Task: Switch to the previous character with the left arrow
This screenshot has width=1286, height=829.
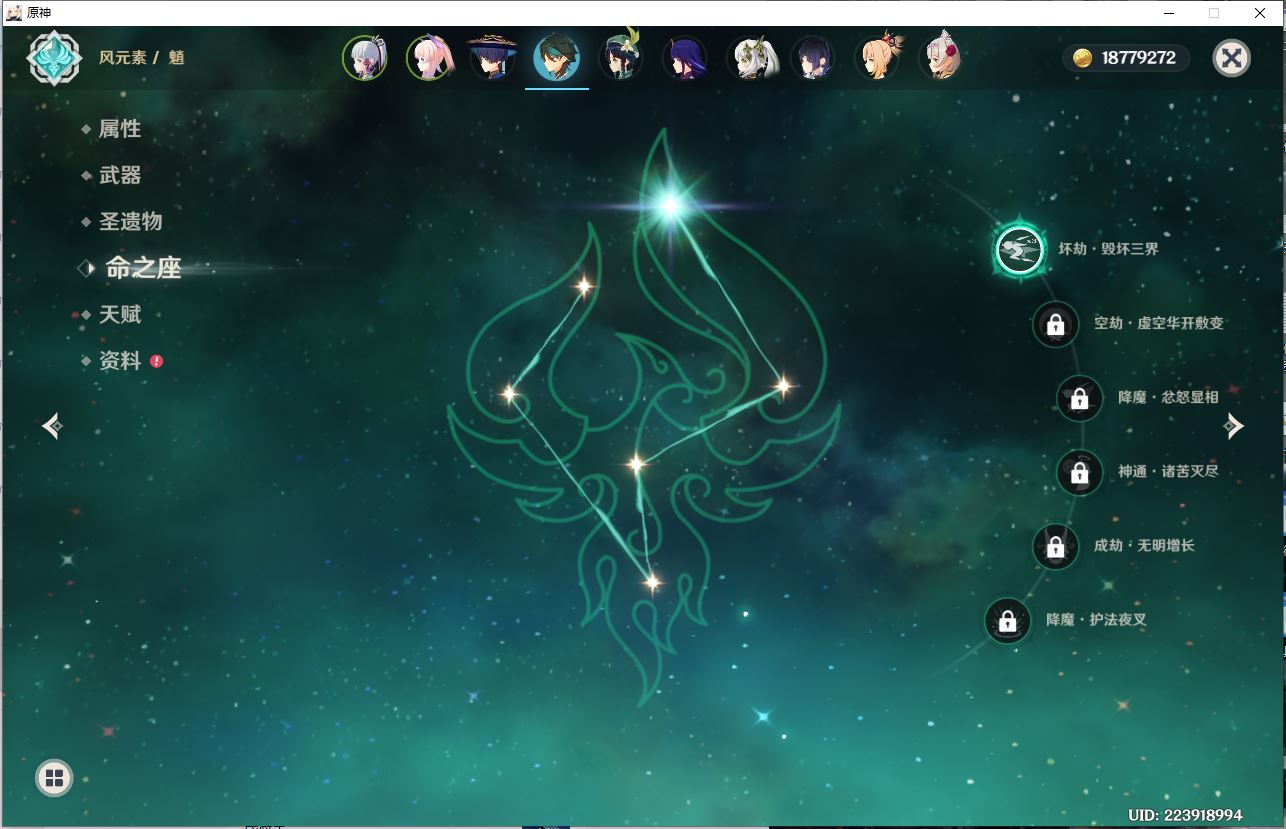Action: point(54,426)
